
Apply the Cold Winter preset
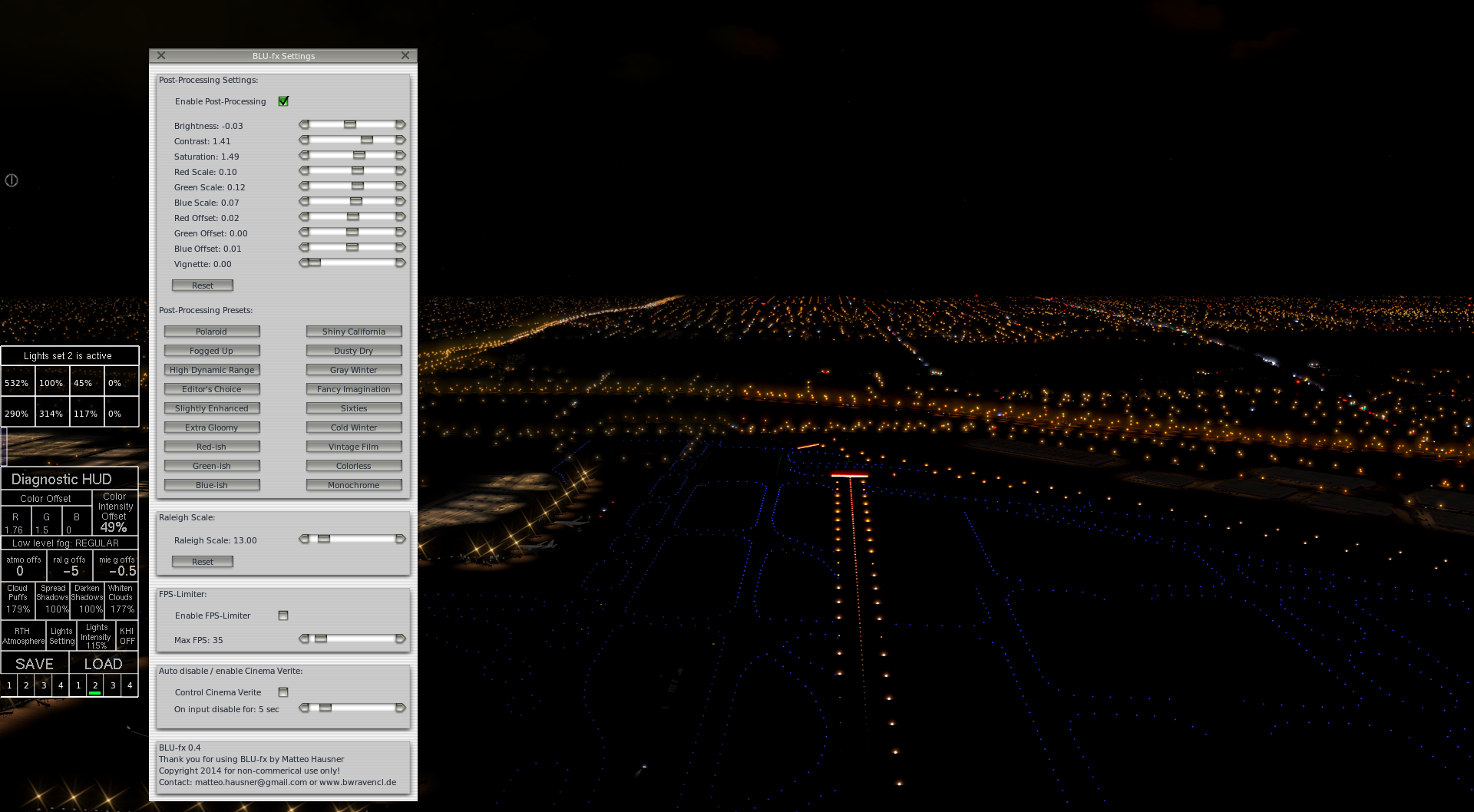point(354,427)
